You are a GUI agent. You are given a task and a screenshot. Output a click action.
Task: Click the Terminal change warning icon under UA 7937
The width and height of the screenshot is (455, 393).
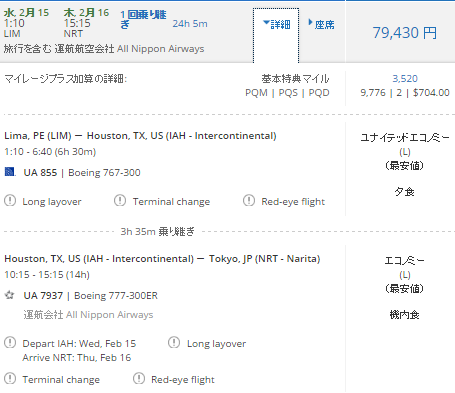[10, 379]
